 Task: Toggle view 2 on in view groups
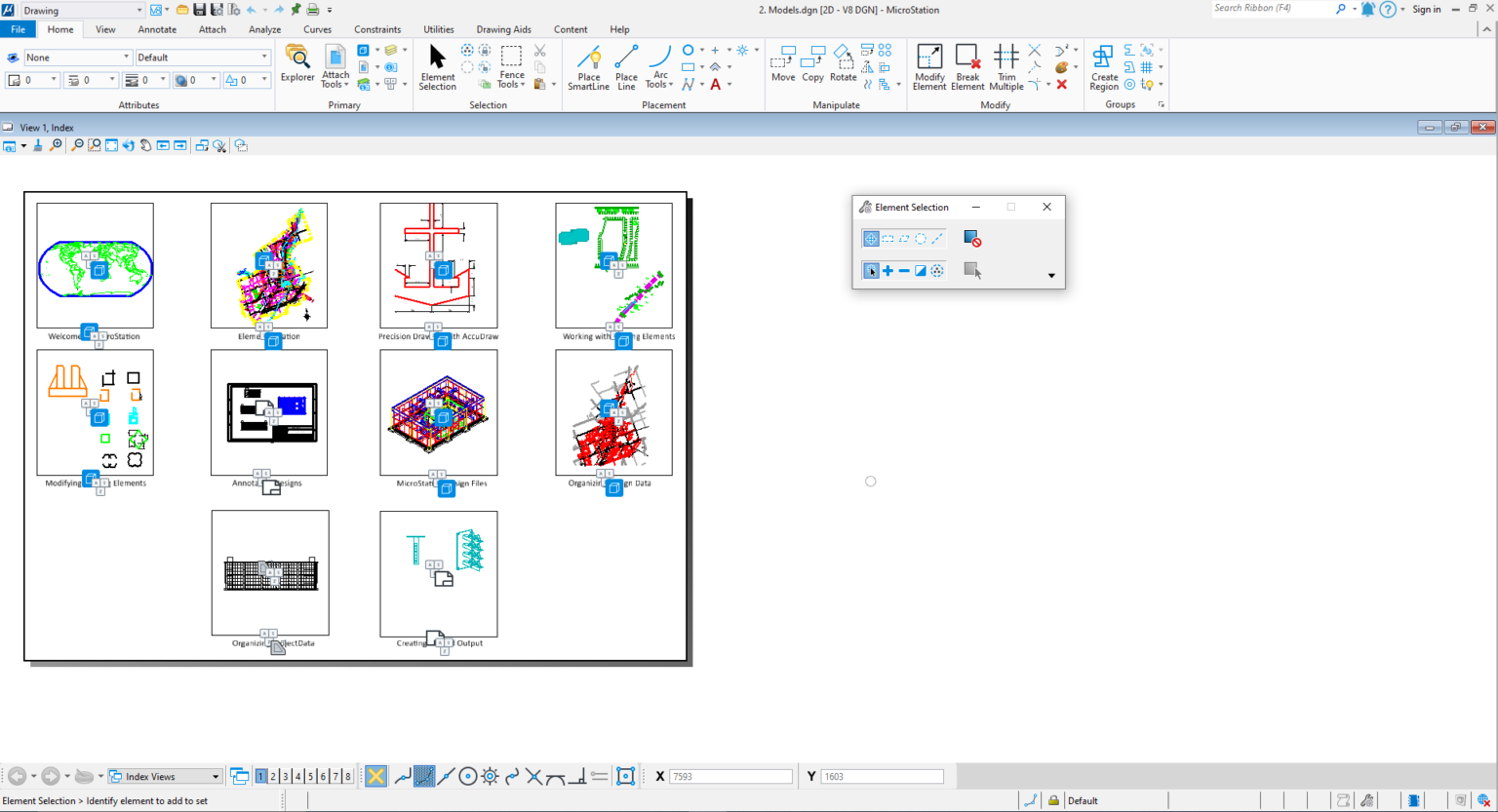pos(273,777)
